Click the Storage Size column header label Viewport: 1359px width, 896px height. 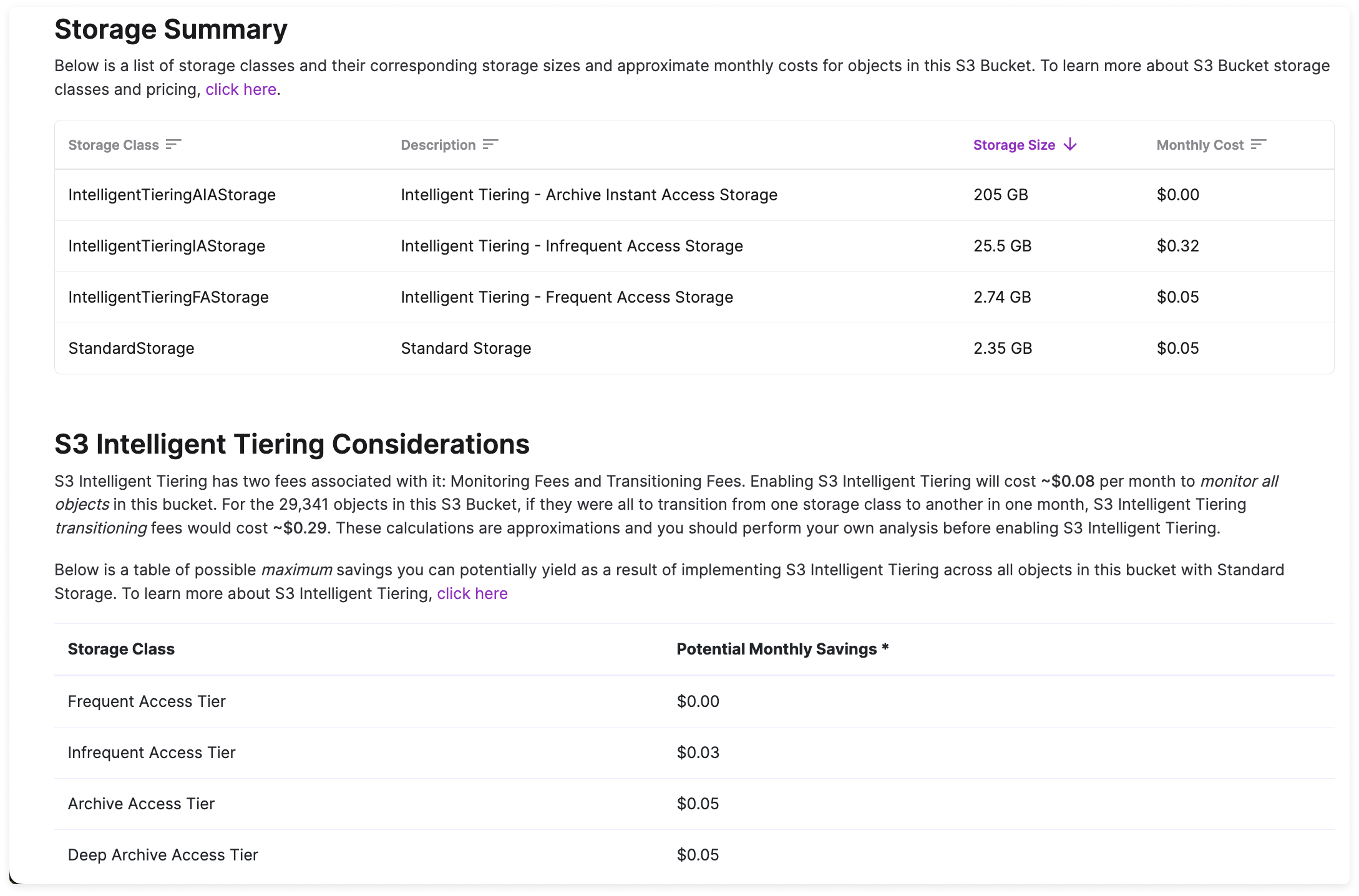coord(1014,145)
